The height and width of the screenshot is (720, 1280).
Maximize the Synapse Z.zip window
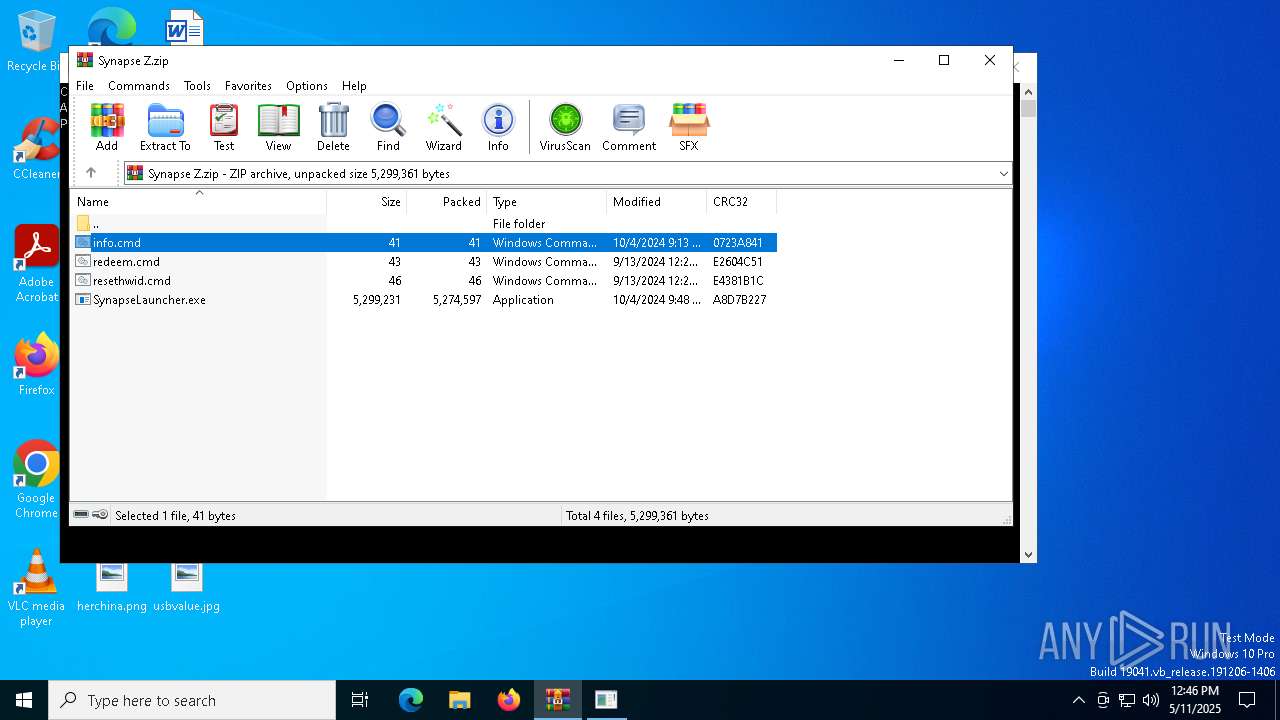tap(943, 60)
